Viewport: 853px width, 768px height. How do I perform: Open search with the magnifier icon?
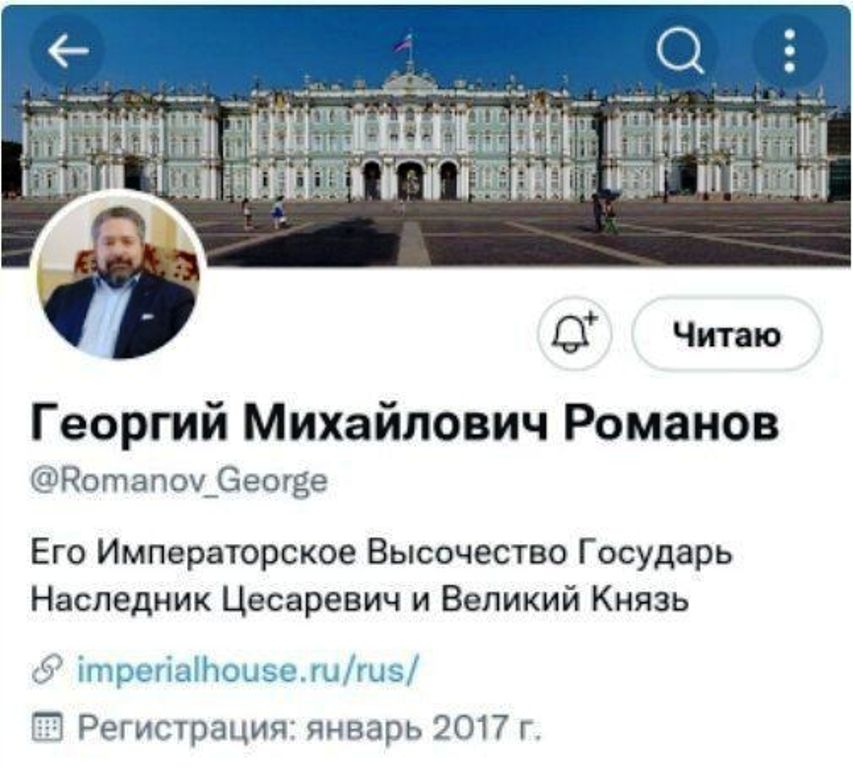point(680,51)
